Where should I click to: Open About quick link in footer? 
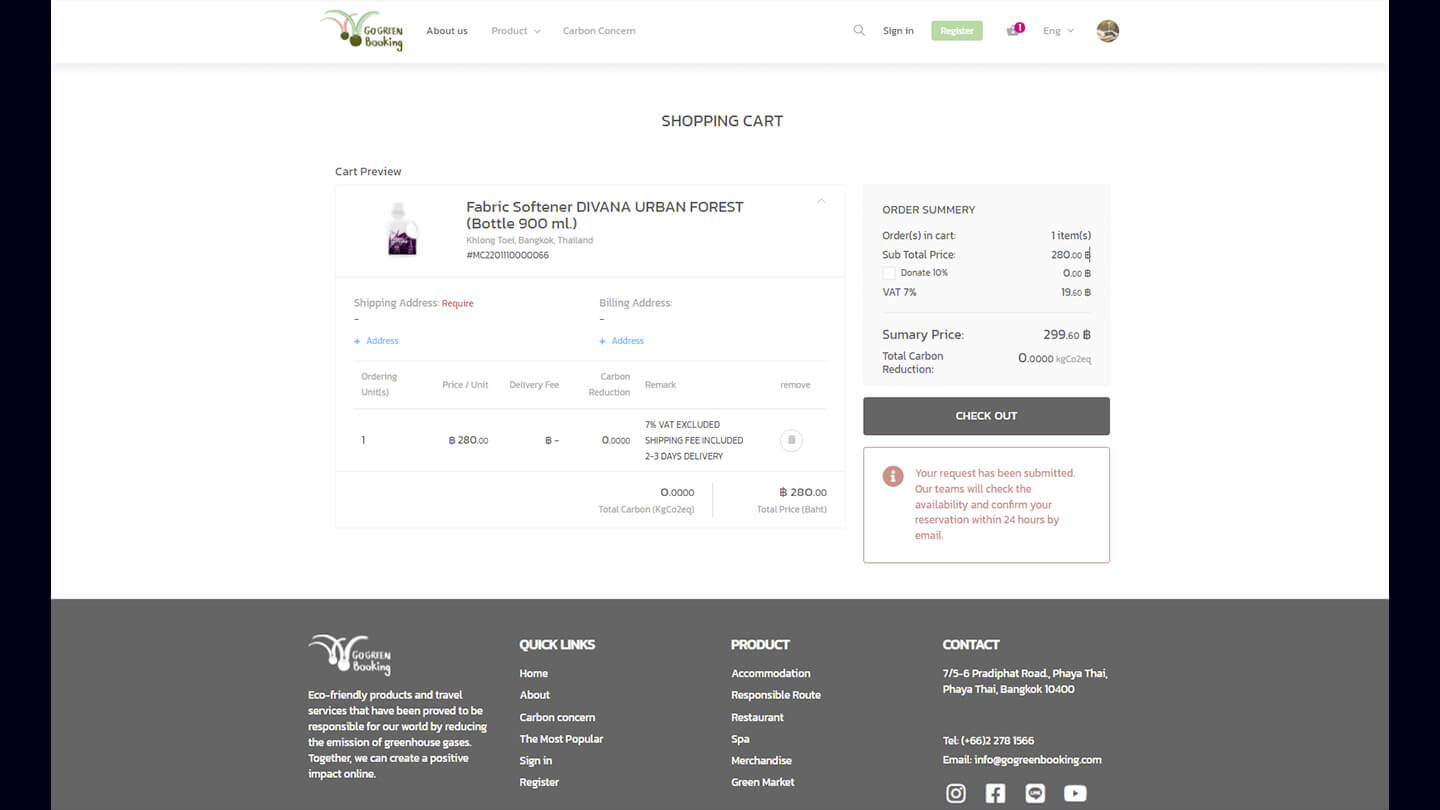pos(534,695)
